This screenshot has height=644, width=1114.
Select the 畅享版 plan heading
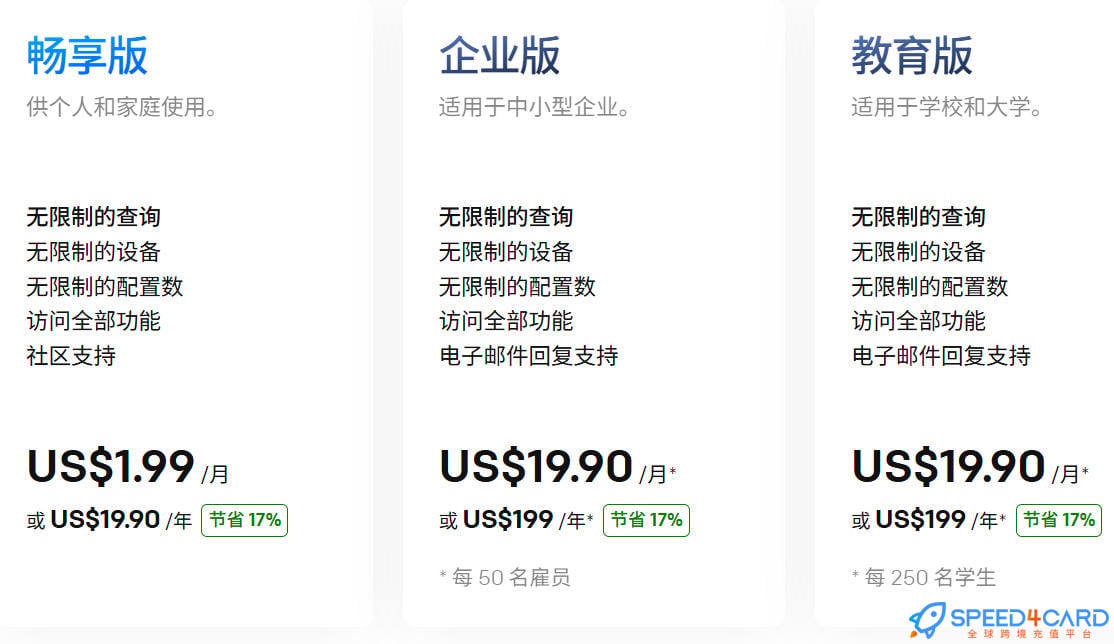[x=87, y=55]
